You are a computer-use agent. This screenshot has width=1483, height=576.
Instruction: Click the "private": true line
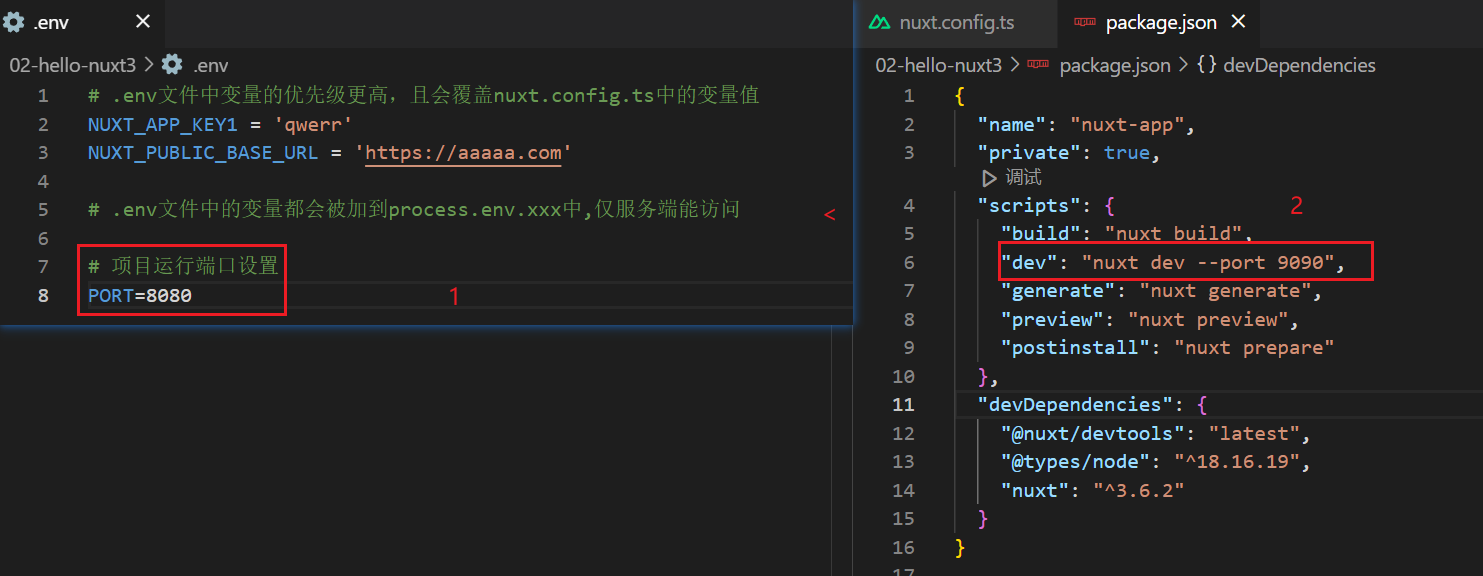pos(1069,153)
